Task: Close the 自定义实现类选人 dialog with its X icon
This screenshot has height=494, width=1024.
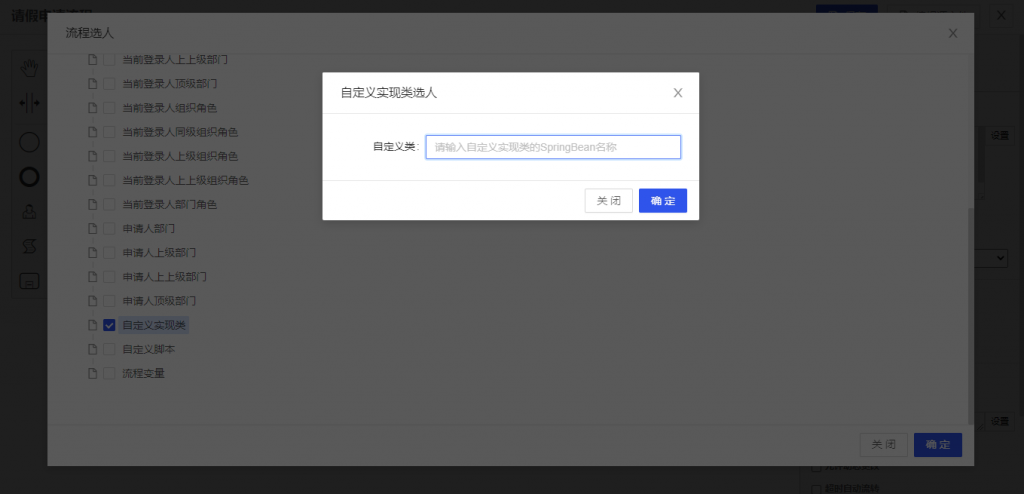Action: [677, 93]
